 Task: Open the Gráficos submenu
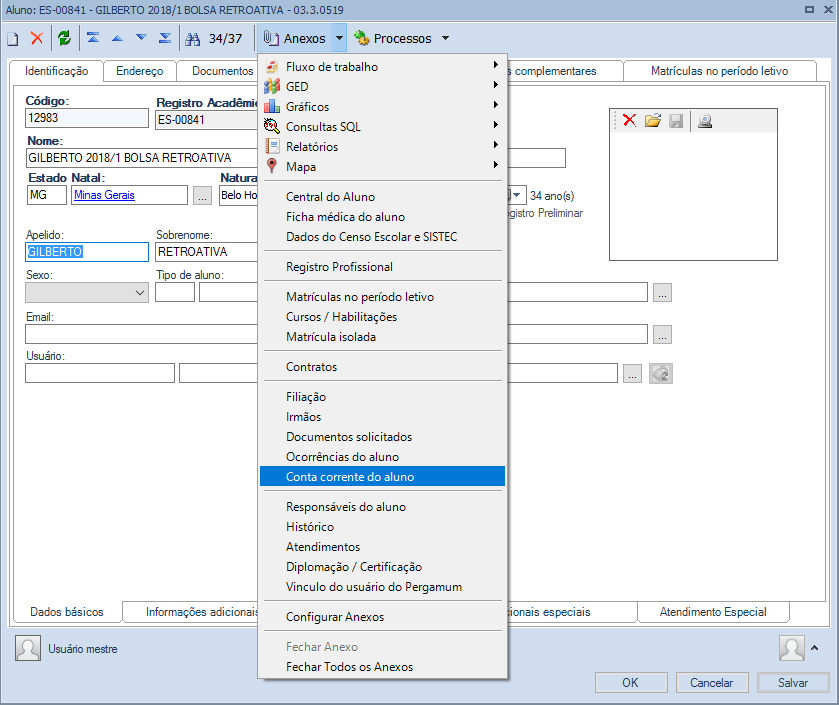pyautogui.click(x=383, y=107)
